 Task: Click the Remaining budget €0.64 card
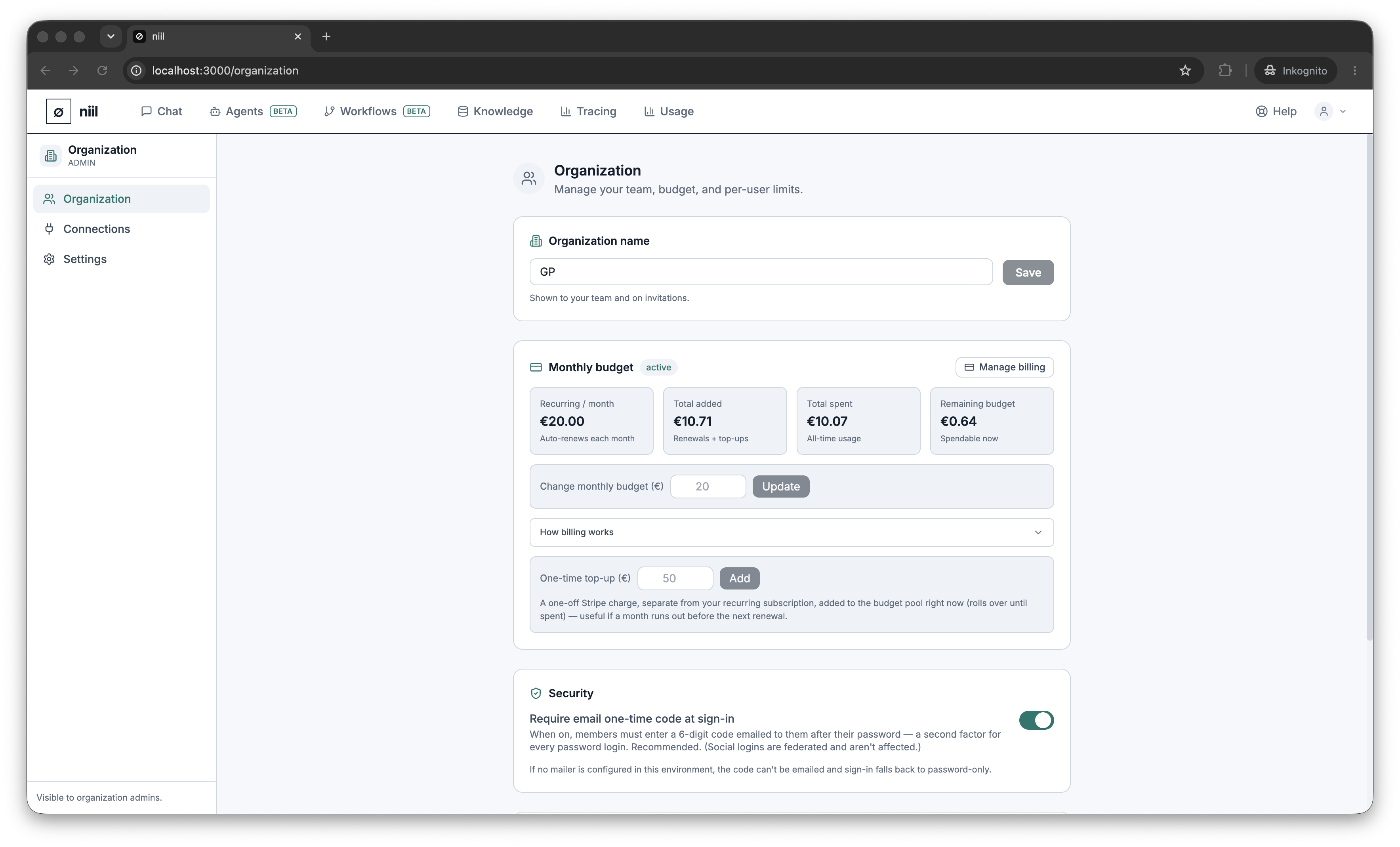[992, 421]
